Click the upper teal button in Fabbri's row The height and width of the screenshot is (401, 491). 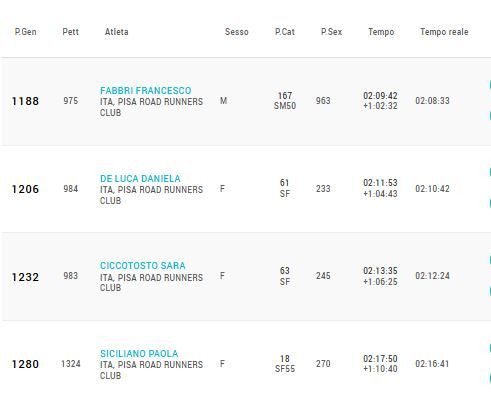coord(490,85)
